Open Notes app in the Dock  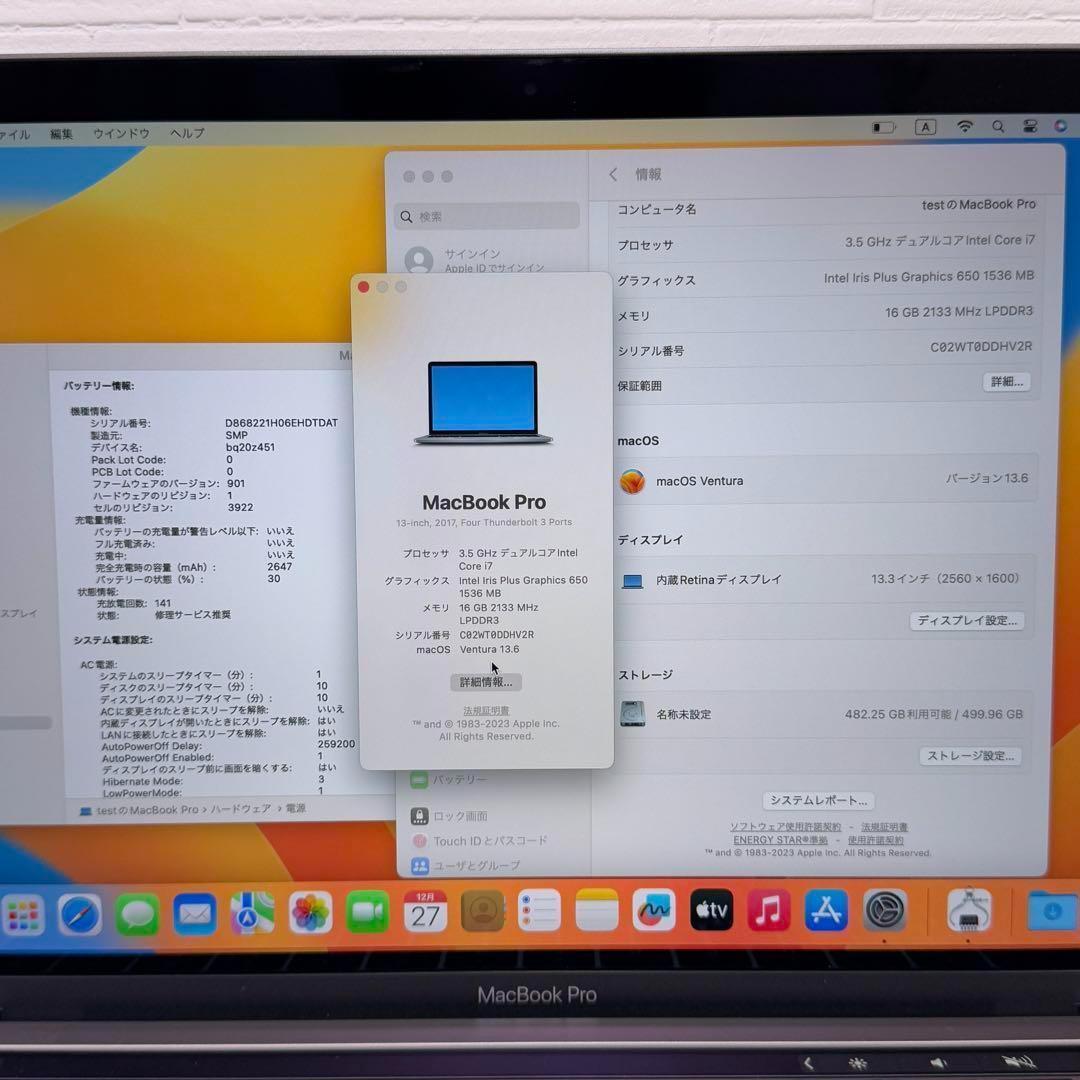click(596, 910)
